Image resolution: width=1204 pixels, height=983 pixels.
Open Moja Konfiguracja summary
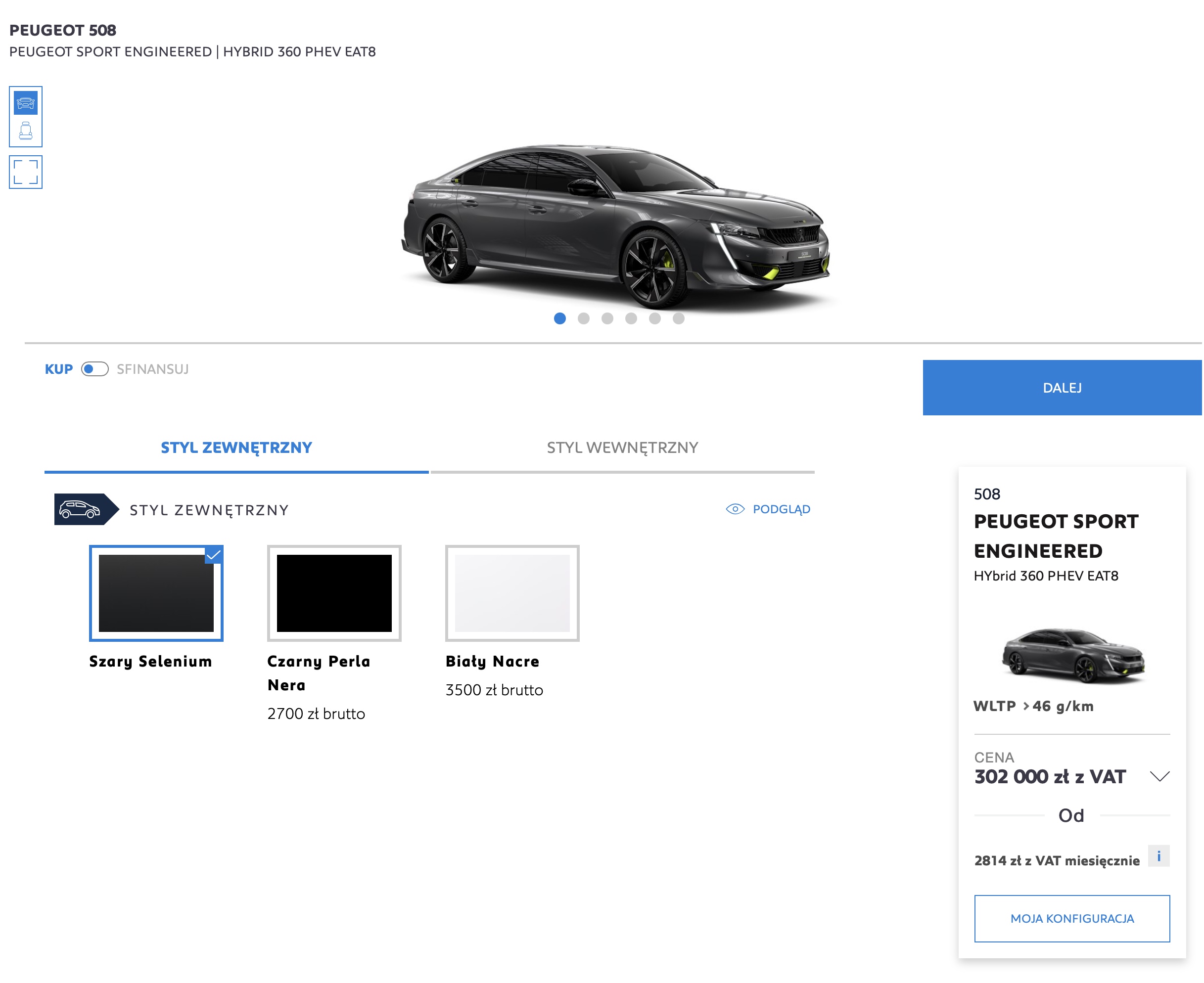click(x=1072, y=918)
